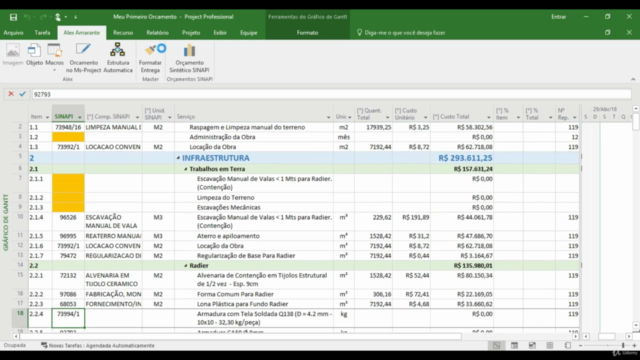Image resolution: width=640 pixels, height=360 pixels.
Task: Open Quant. Total column filter dropdown
Action: [x=388, y=118]
